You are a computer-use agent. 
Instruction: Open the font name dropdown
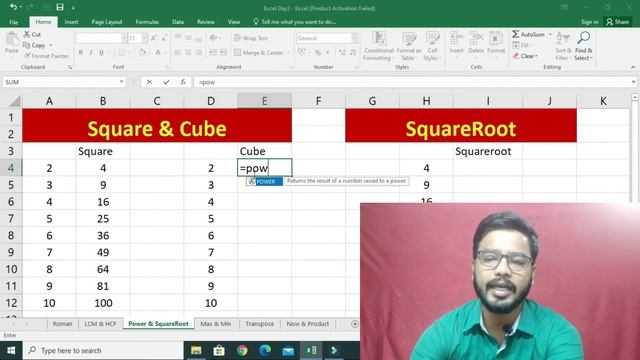point(124,38)
